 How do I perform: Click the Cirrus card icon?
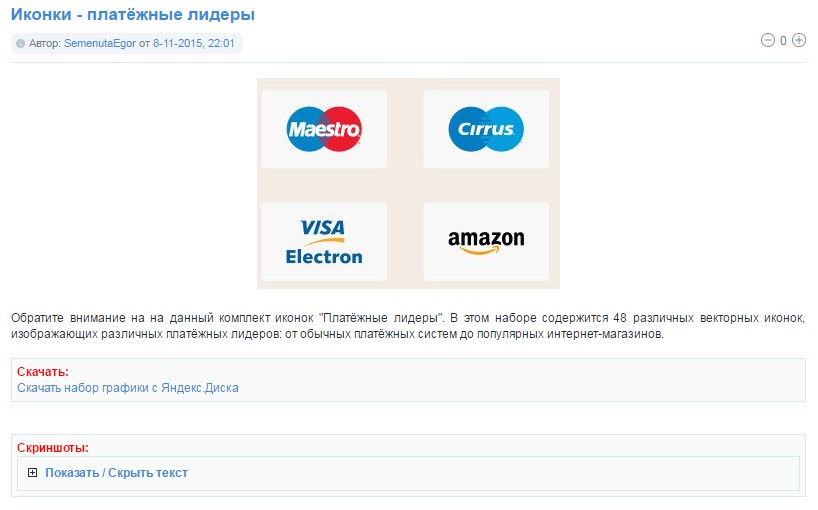486,129
